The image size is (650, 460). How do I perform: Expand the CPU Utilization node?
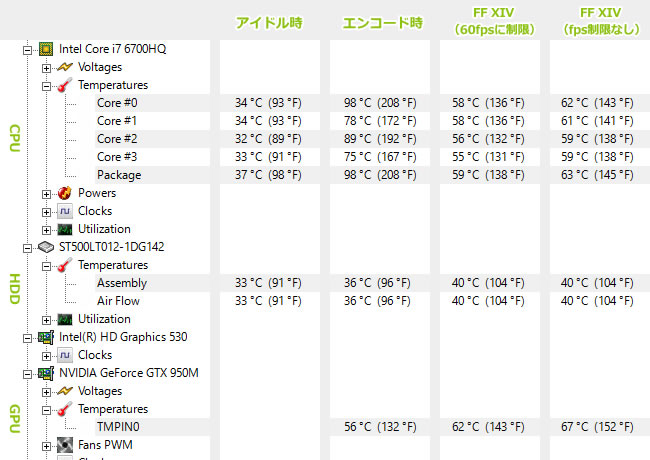46,230
